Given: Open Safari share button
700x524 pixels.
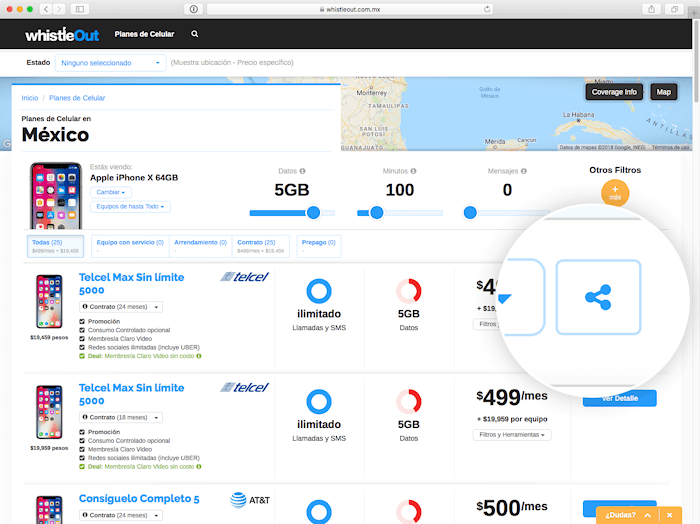Looking at the screenshot, I should click(x=651, y=9).
